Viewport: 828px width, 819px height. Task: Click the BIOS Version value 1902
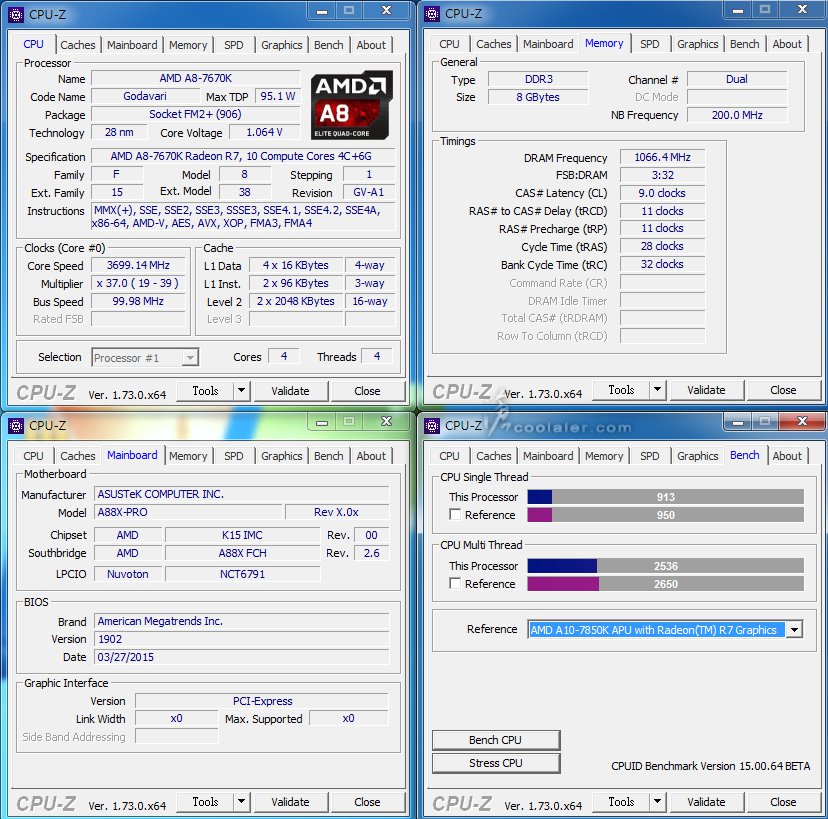click(242, 639)
